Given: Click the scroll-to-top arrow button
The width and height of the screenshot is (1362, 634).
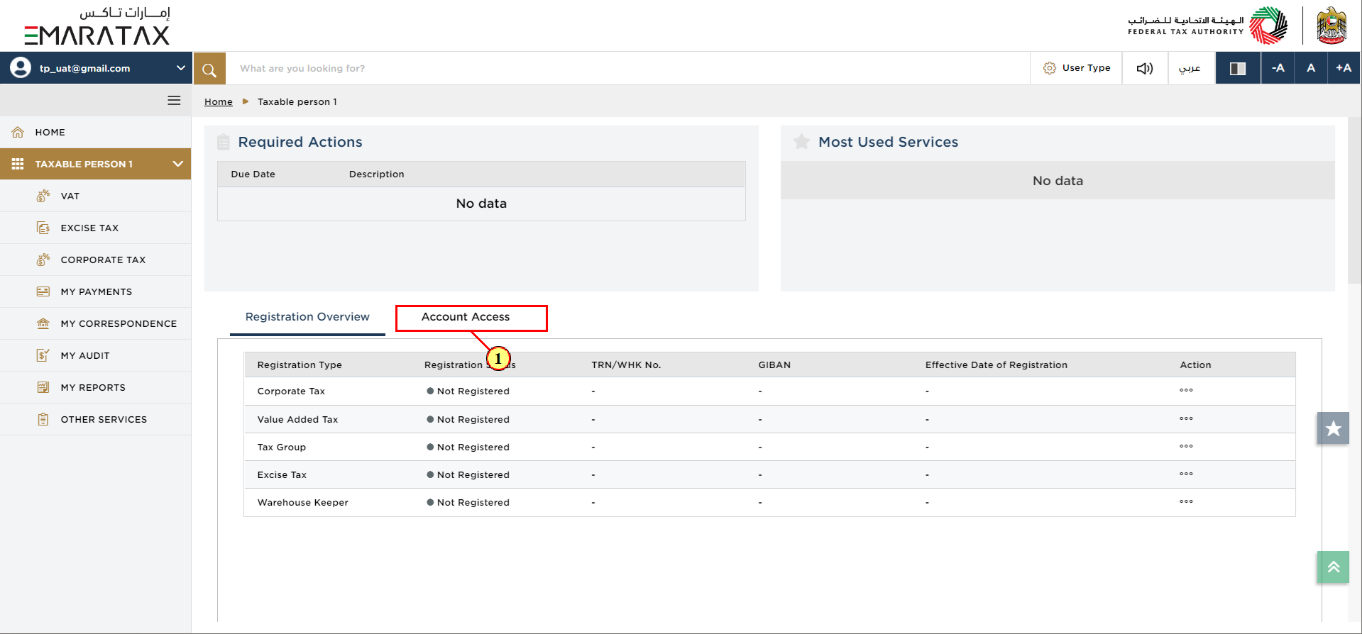Looking at the screenshot, I should (1333, 567).
